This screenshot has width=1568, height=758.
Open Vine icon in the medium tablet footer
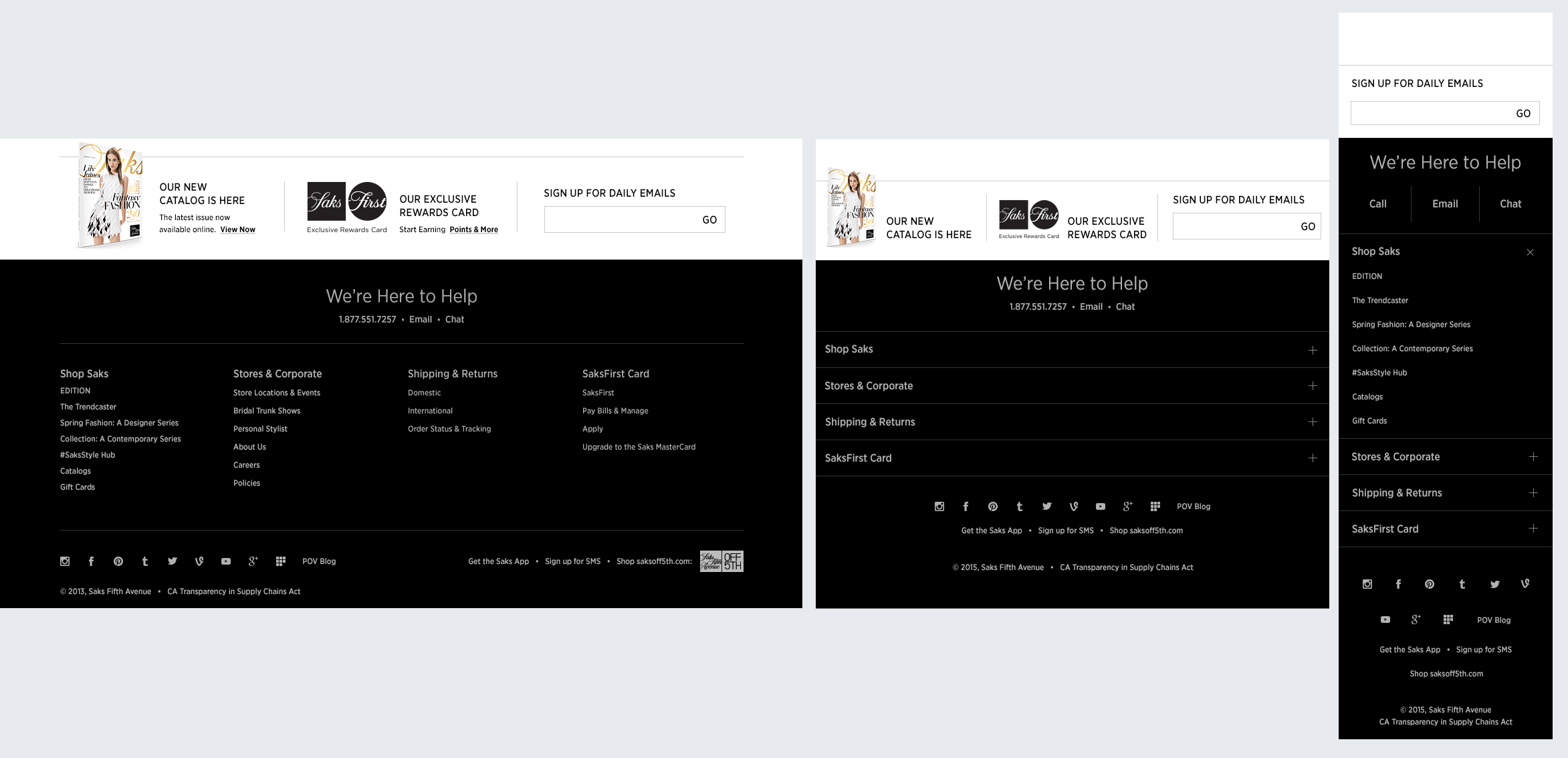click(1074, 506)
